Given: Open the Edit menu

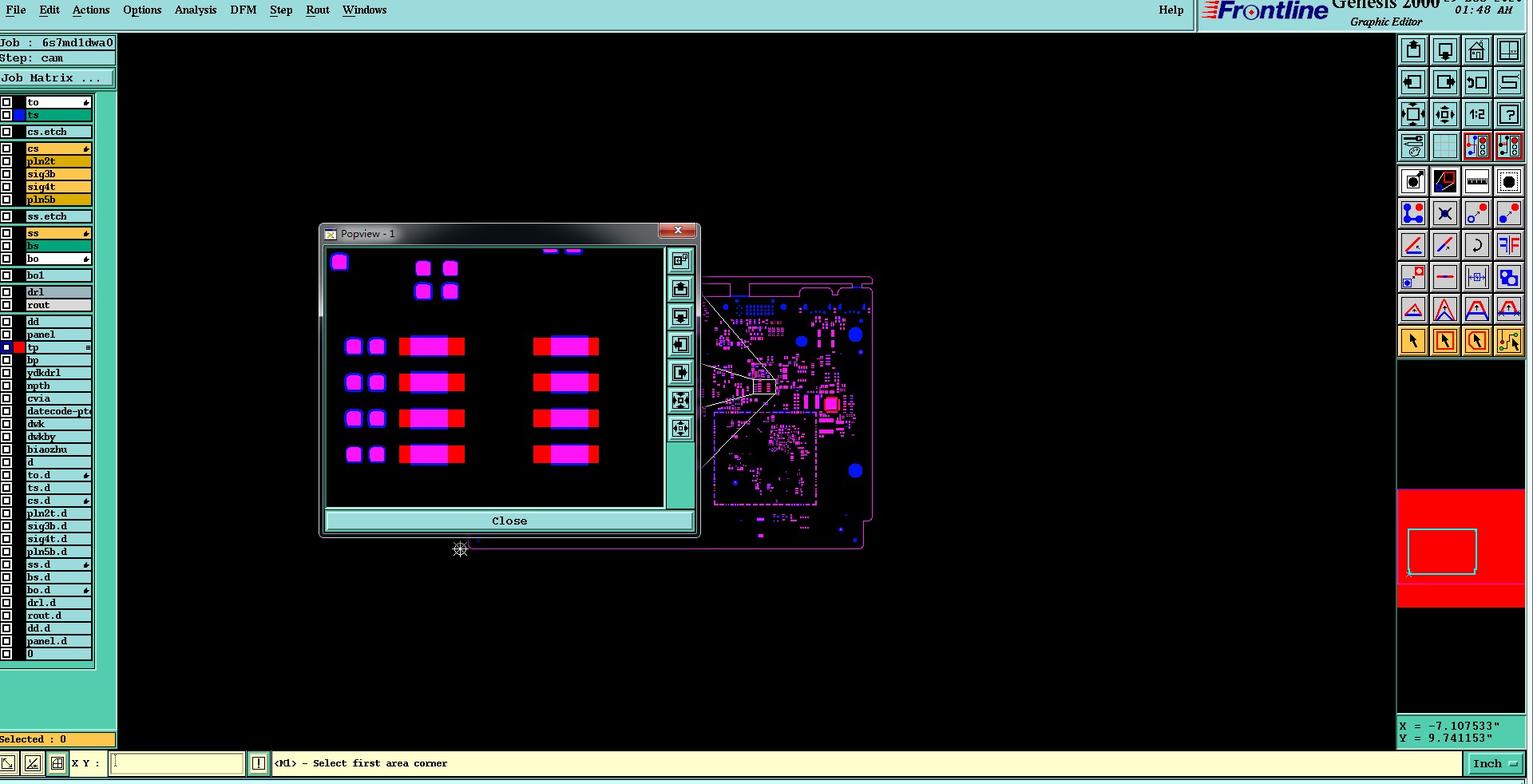Looking at the screenshot, I should [x=50, y=10].
